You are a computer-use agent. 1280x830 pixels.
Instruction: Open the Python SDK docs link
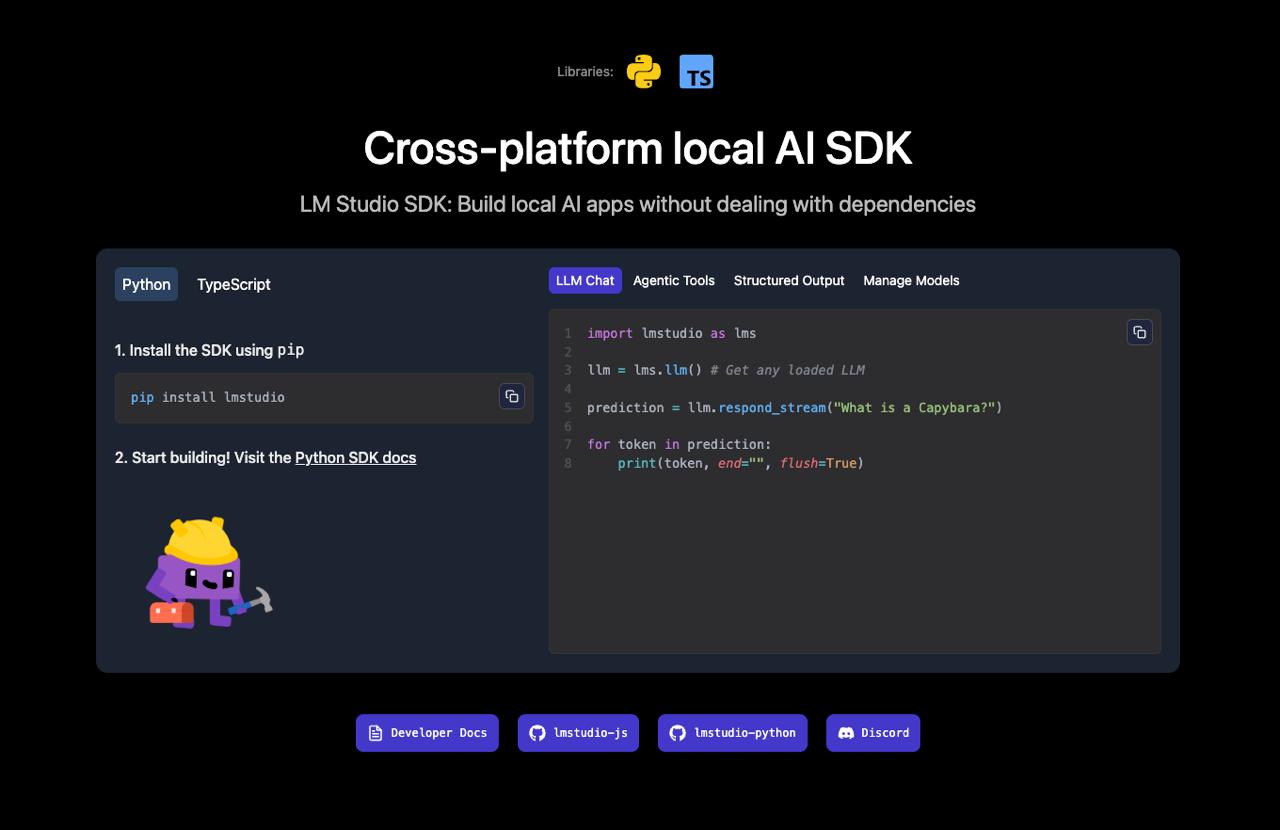click(x=355, y=458)
